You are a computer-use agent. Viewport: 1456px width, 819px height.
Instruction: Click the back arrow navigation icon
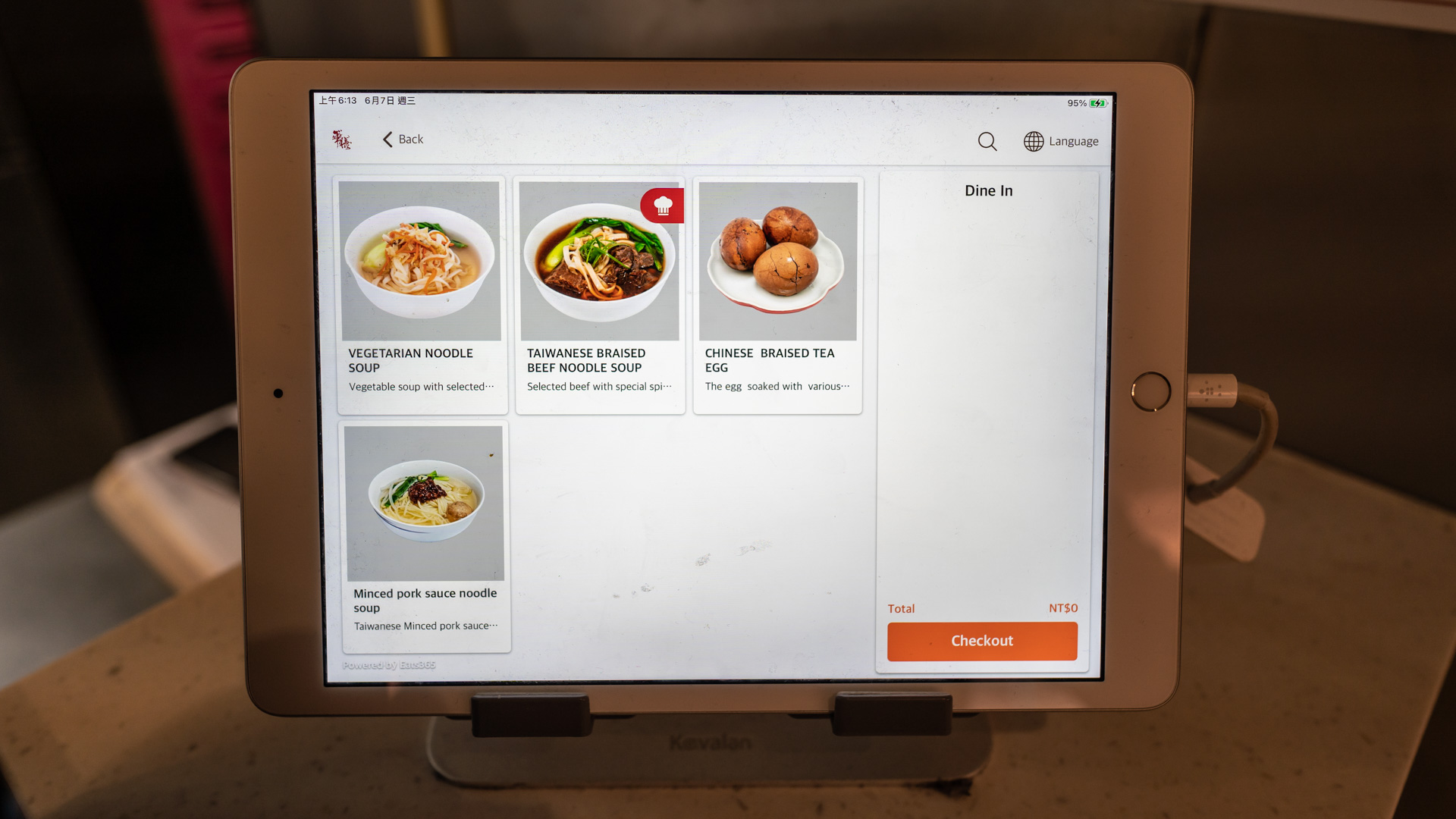[x=388, y=139]
